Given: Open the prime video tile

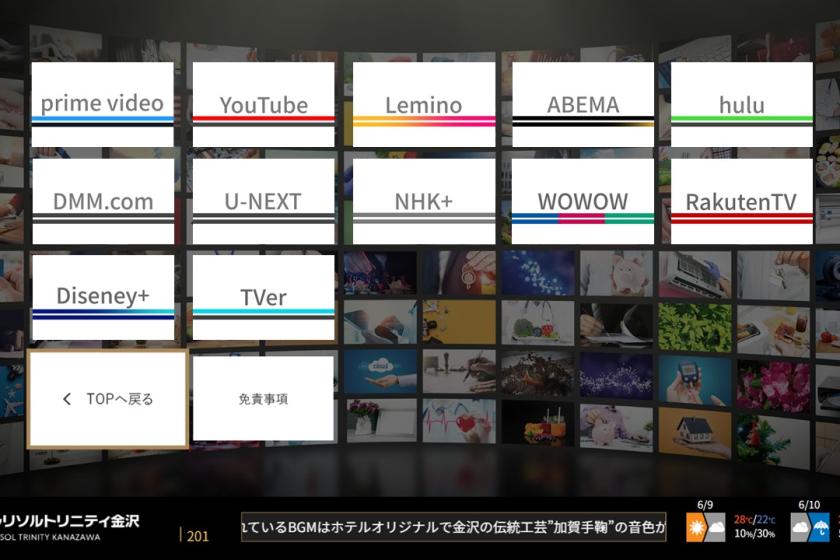Looking at the screenshot, I should (x=102, y=104).
